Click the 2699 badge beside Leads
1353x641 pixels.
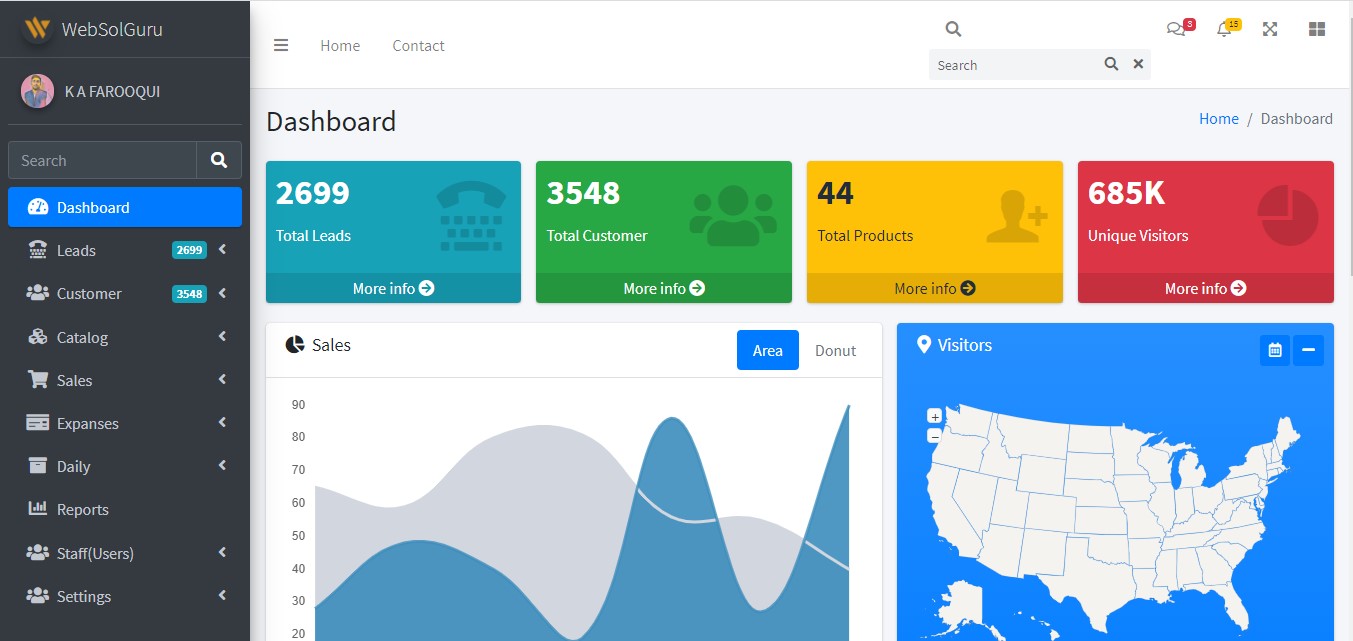(189, 250)
